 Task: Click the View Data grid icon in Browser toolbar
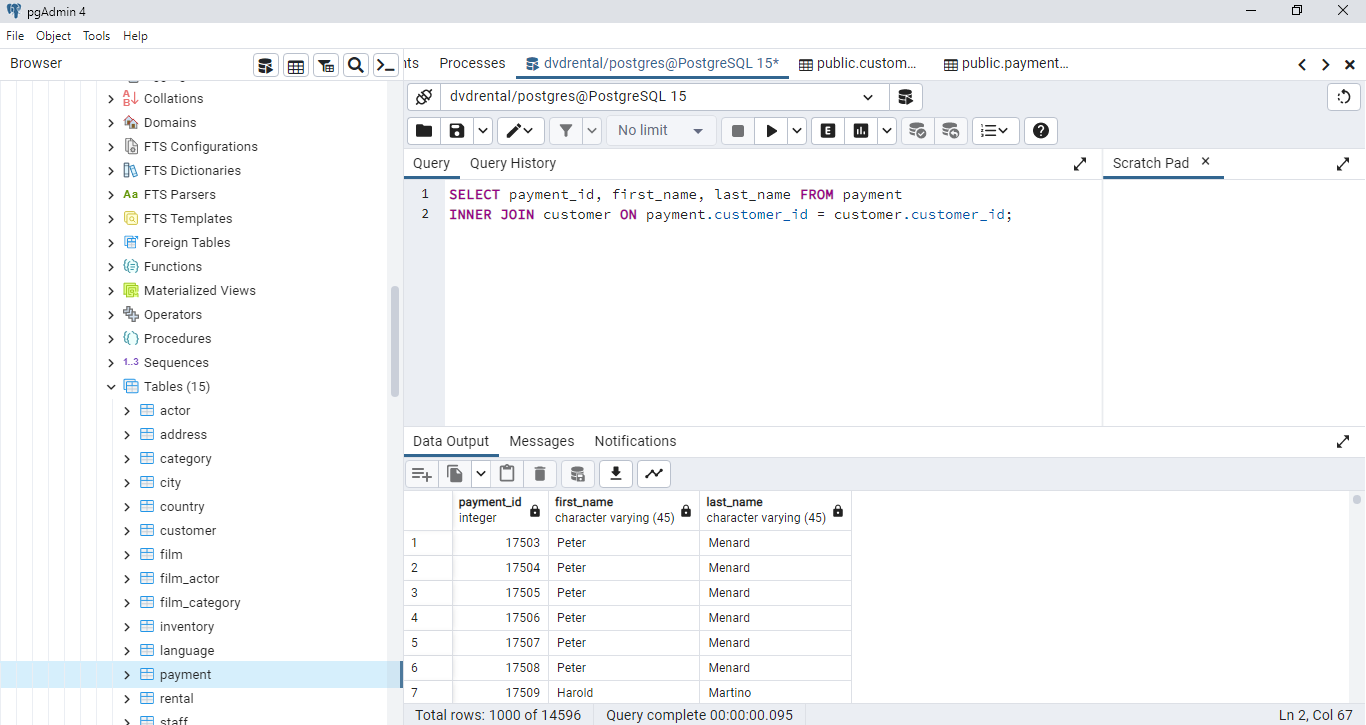point(296,66)
